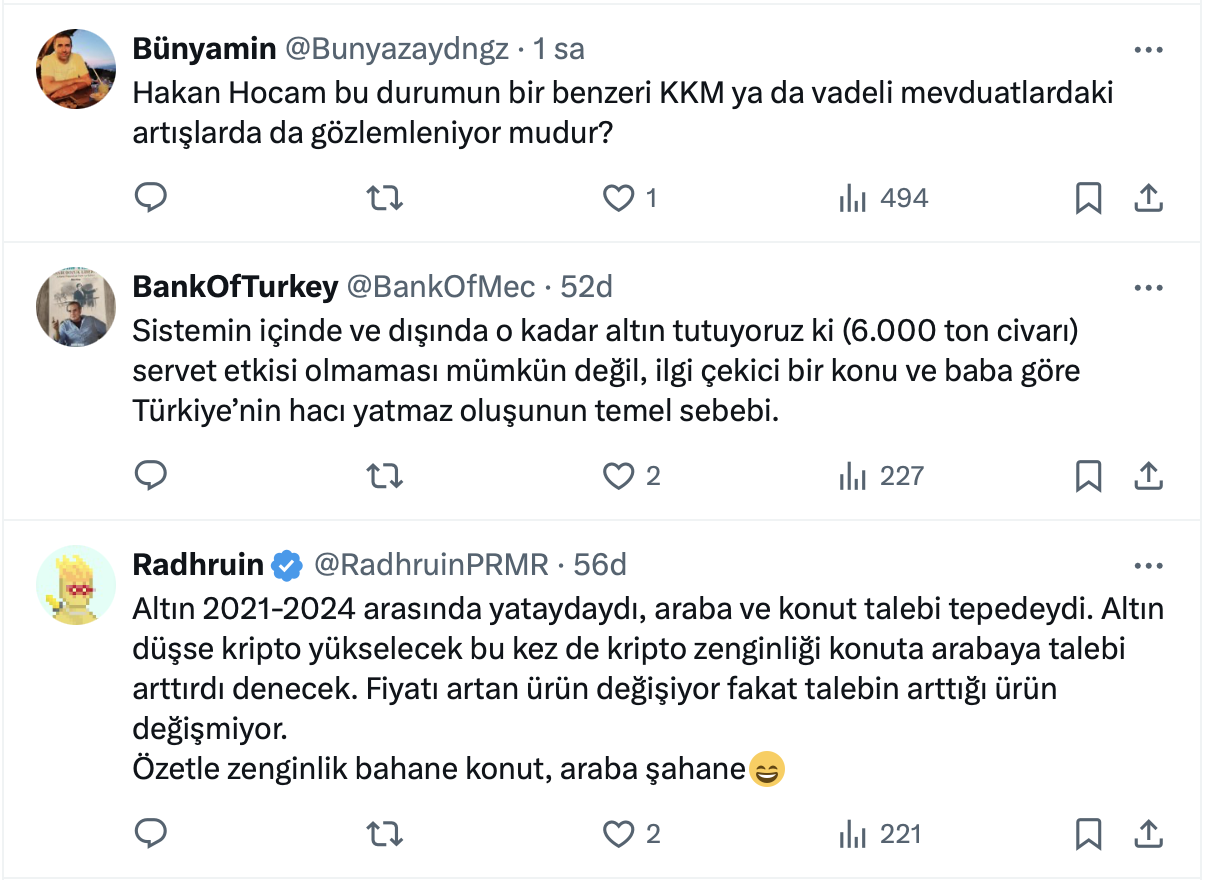Reply to Bünyamin's tweet
This screenshot has height=880, width=1208.
click(x=150, y=198)
